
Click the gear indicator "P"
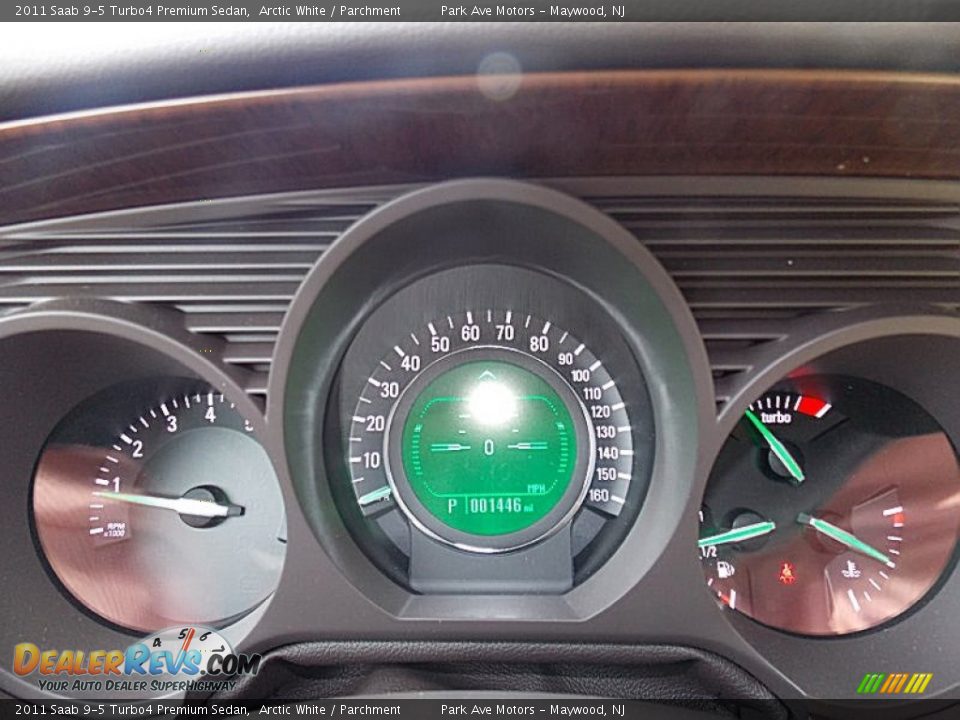pyautogui.click(x=453, y=506)
